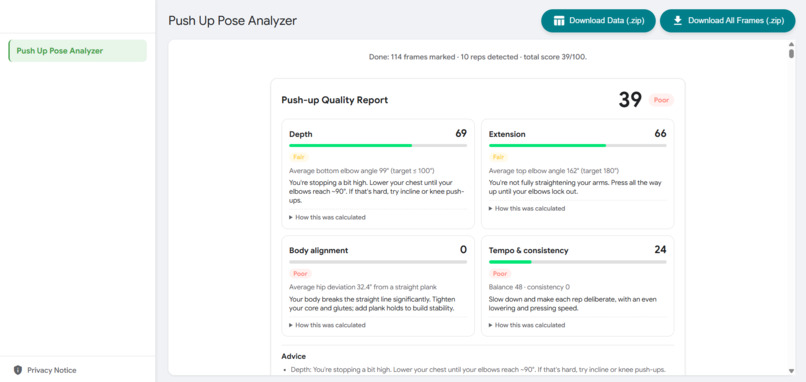806x382 pixels.
Task: Click 'Balance 48 · consistency 0' text
Action: coord(529,287)
